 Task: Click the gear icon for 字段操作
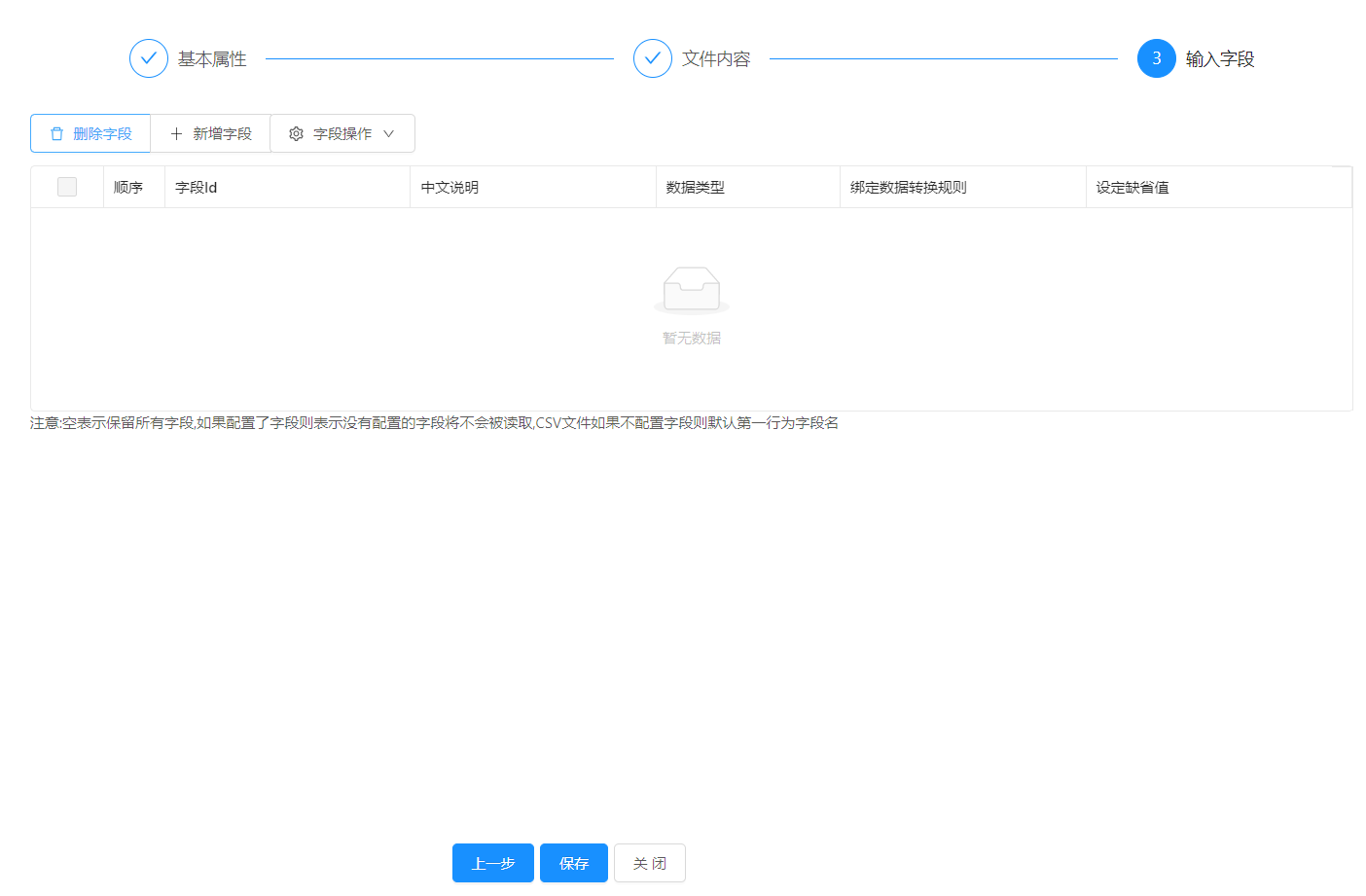297,134
